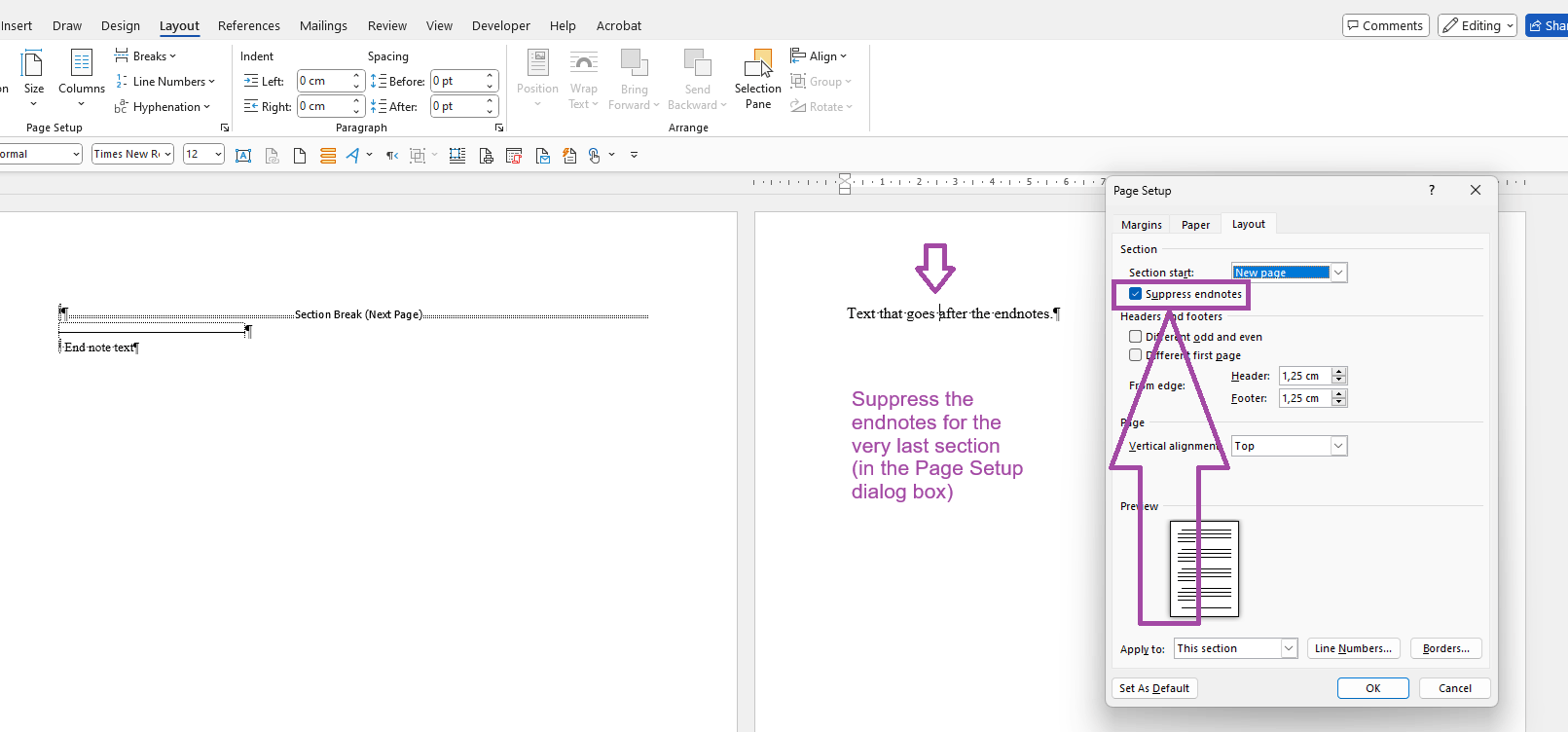Open Page Setup help question mark
Image resolution: width=1568 pixels, height=732 pixels.
[1432, 191]
